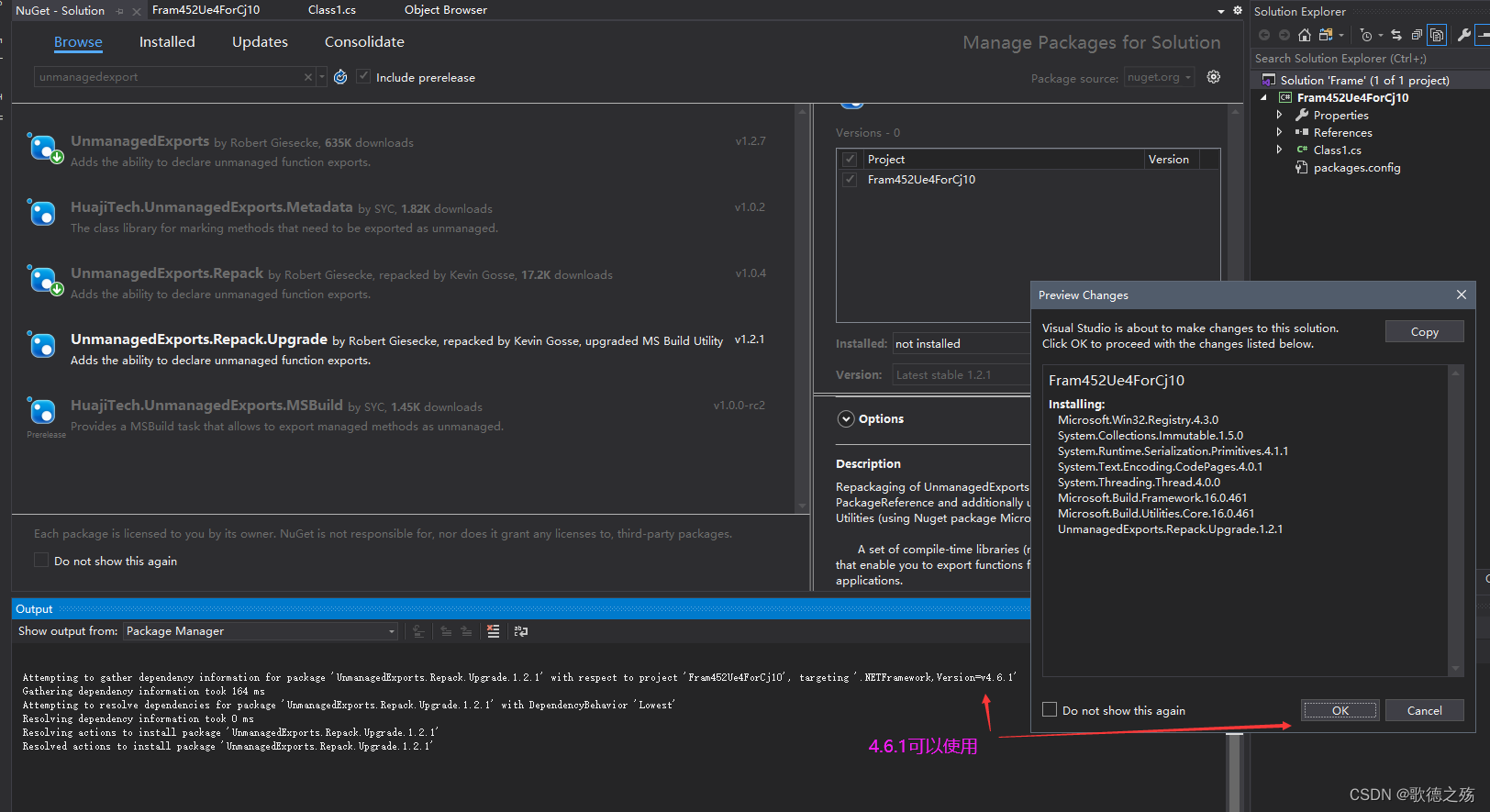The width and height of the screenshot is (1490, 812).
Task: Collapse All icon in Solution Explorer
Action: click(1417, 35)
